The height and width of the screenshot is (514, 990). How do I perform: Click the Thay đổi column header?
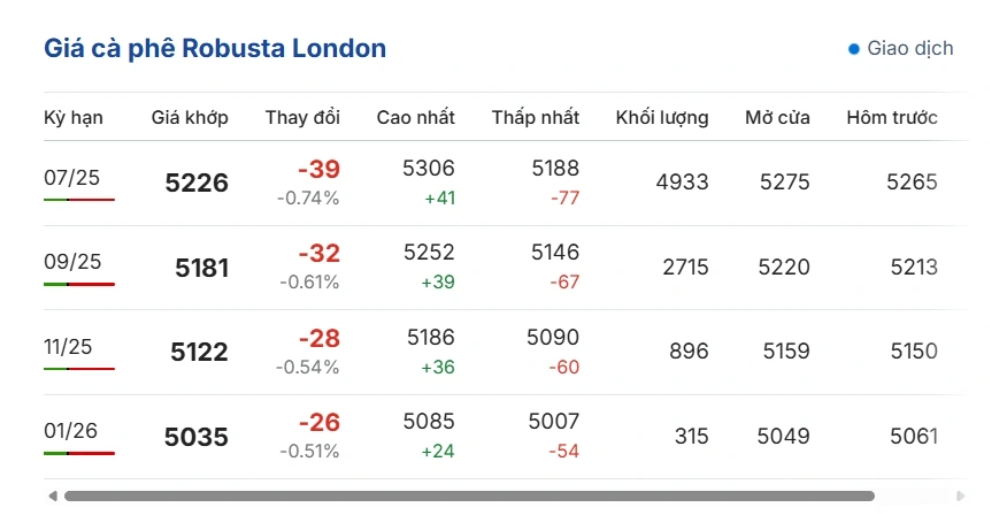click(x=302, y=117)
